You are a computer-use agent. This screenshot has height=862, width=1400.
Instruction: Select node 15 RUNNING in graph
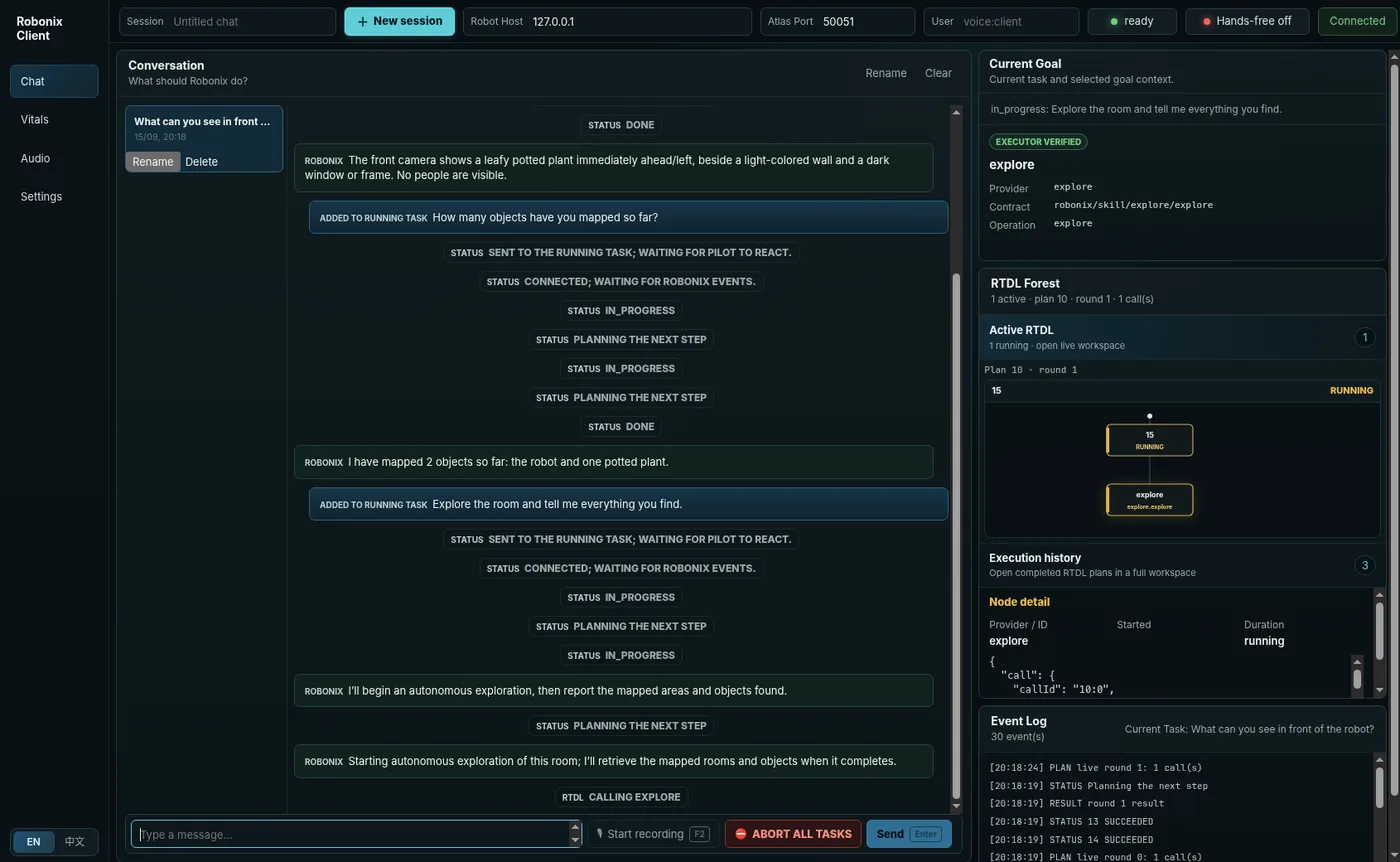(1149, 440)
